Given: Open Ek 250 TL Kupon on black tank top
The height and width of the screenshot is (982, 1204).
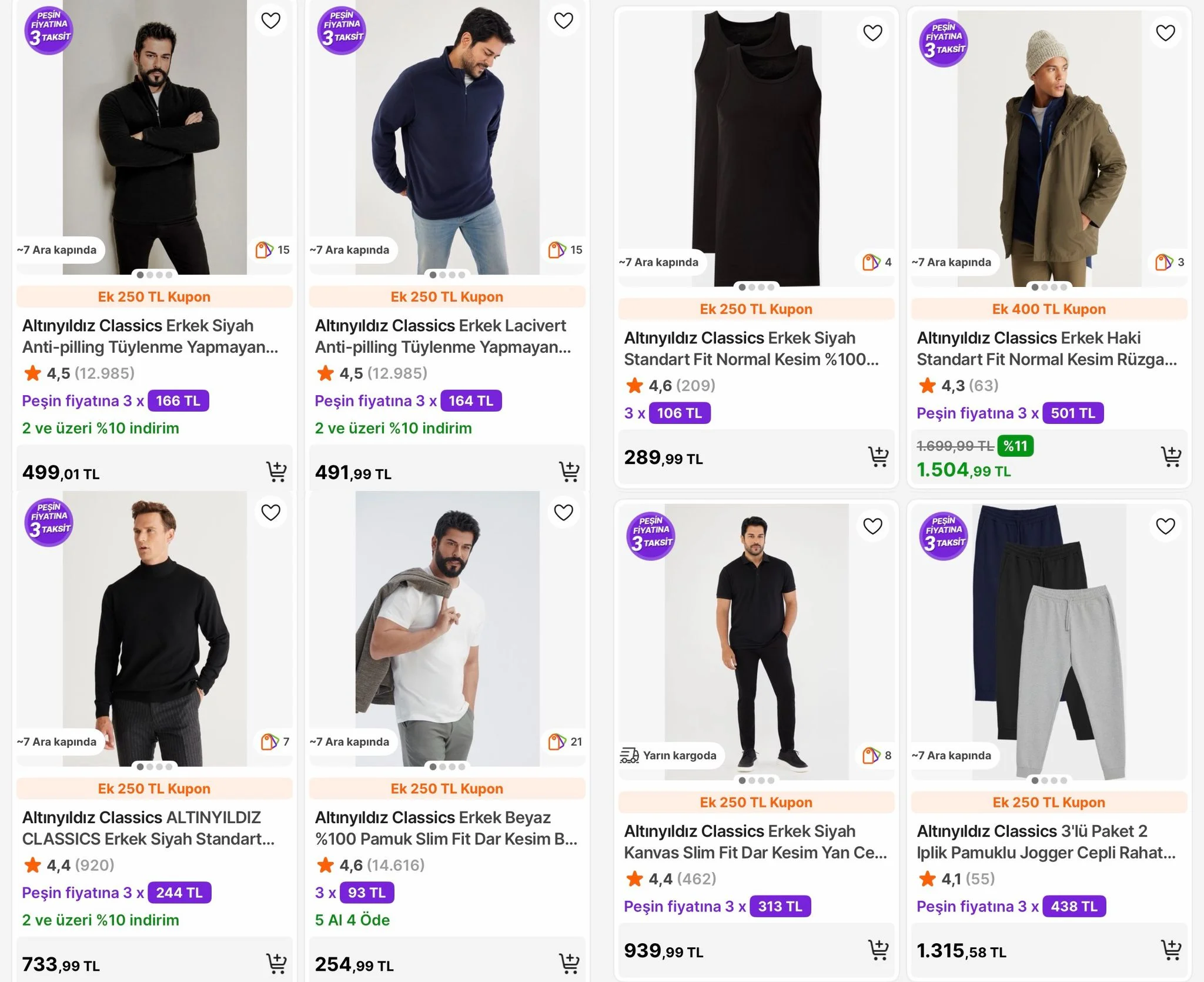Looking at the screenshot, I should click(756, 309).
